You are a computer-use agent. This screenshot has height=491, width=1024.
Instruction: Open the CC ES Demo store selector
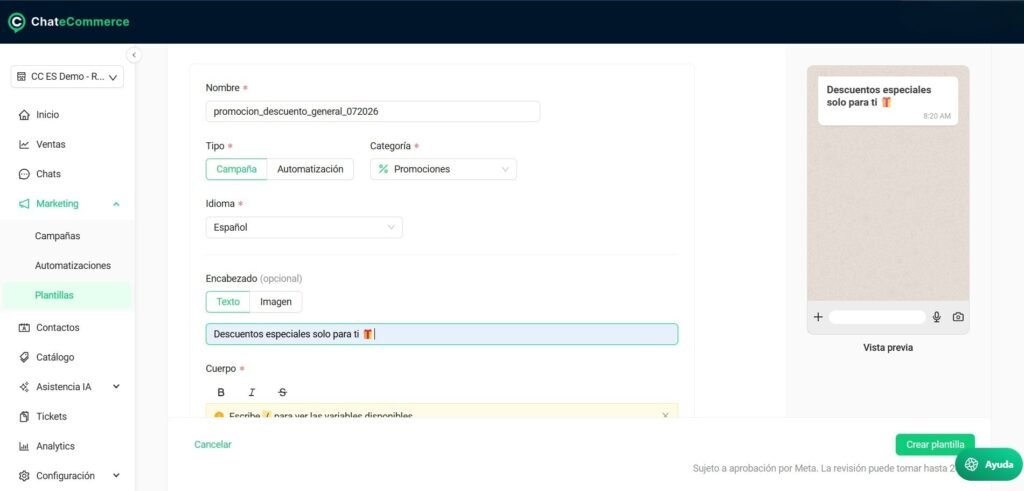(67, 76)
